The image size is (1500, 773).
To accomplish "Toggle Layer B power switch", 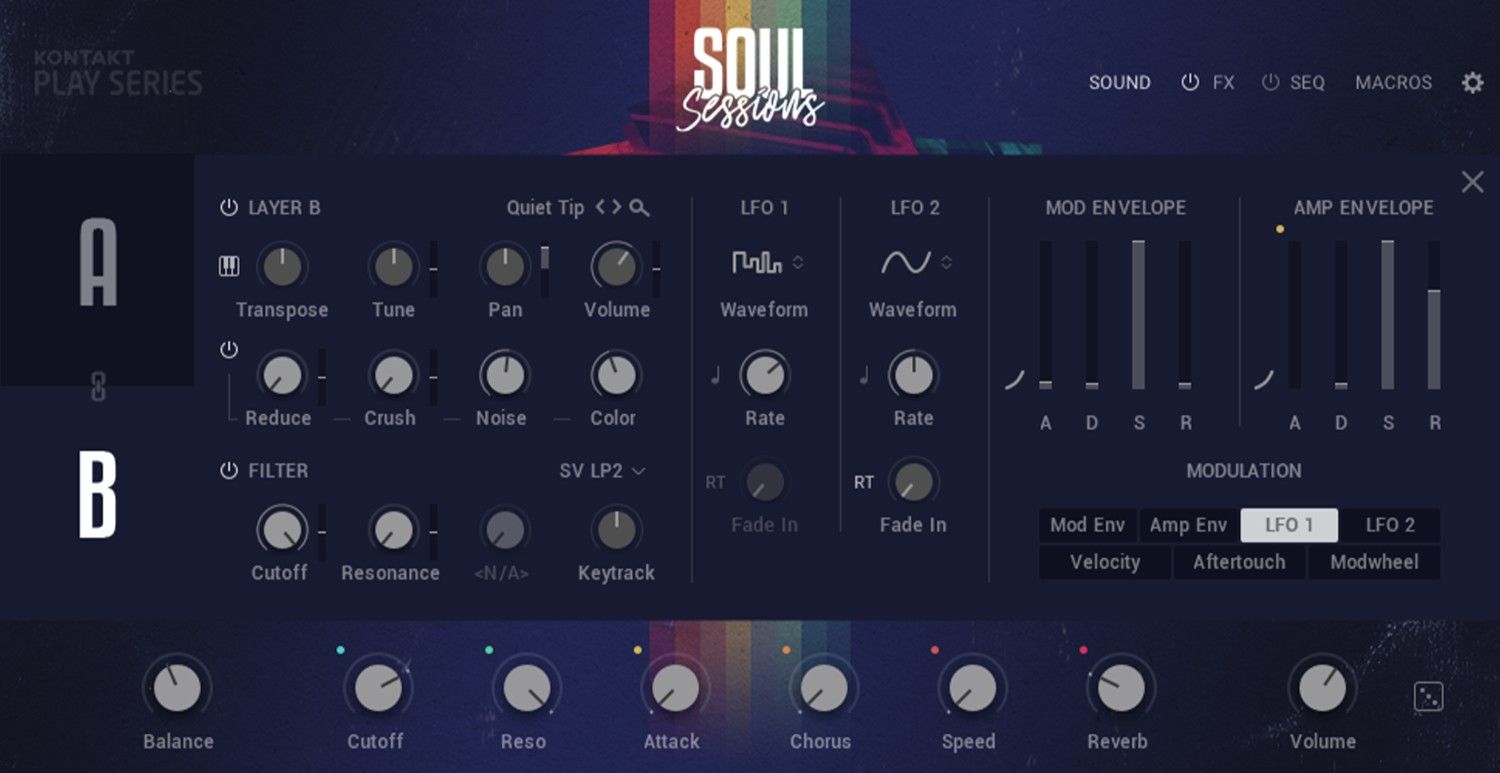I will click(x=228, y=207).
